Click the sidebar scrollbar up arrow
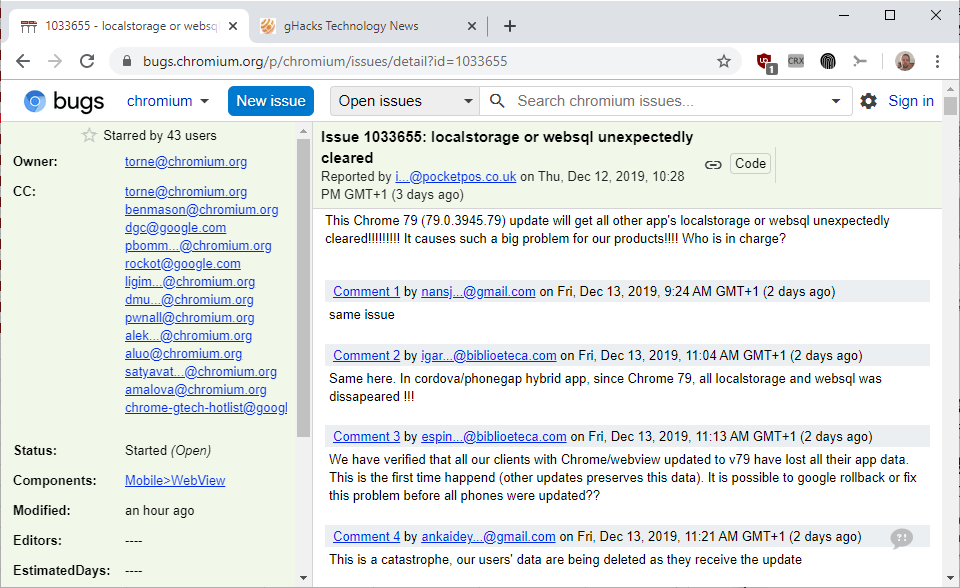This screenshot has height=588, width=960. [x=304, y=131]
